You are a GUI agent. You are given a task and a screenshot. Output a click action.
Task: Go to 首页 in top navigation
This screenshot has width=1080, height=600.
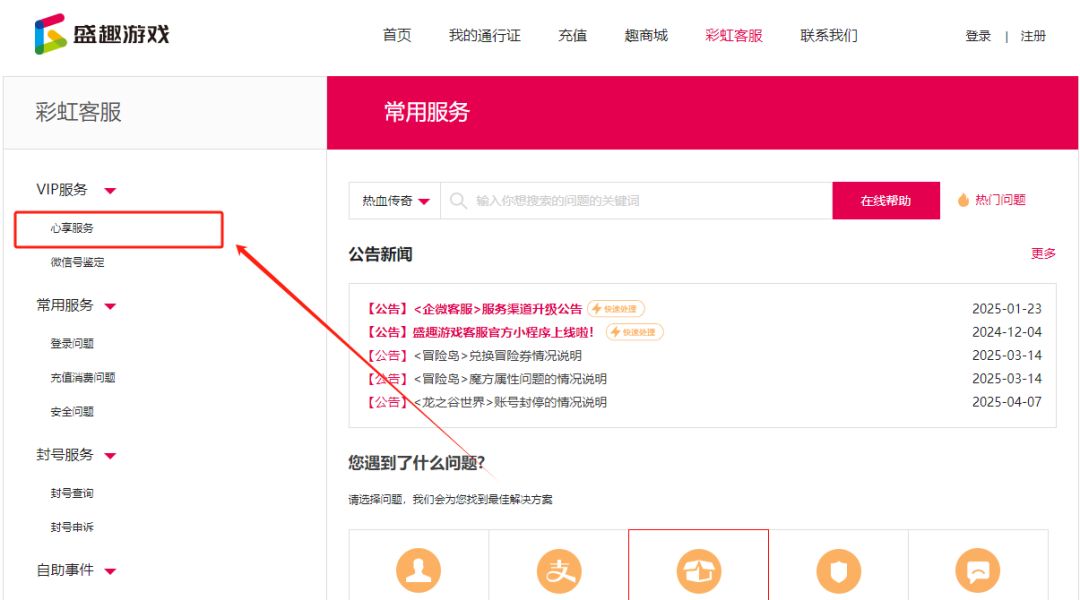coord(397,35)
